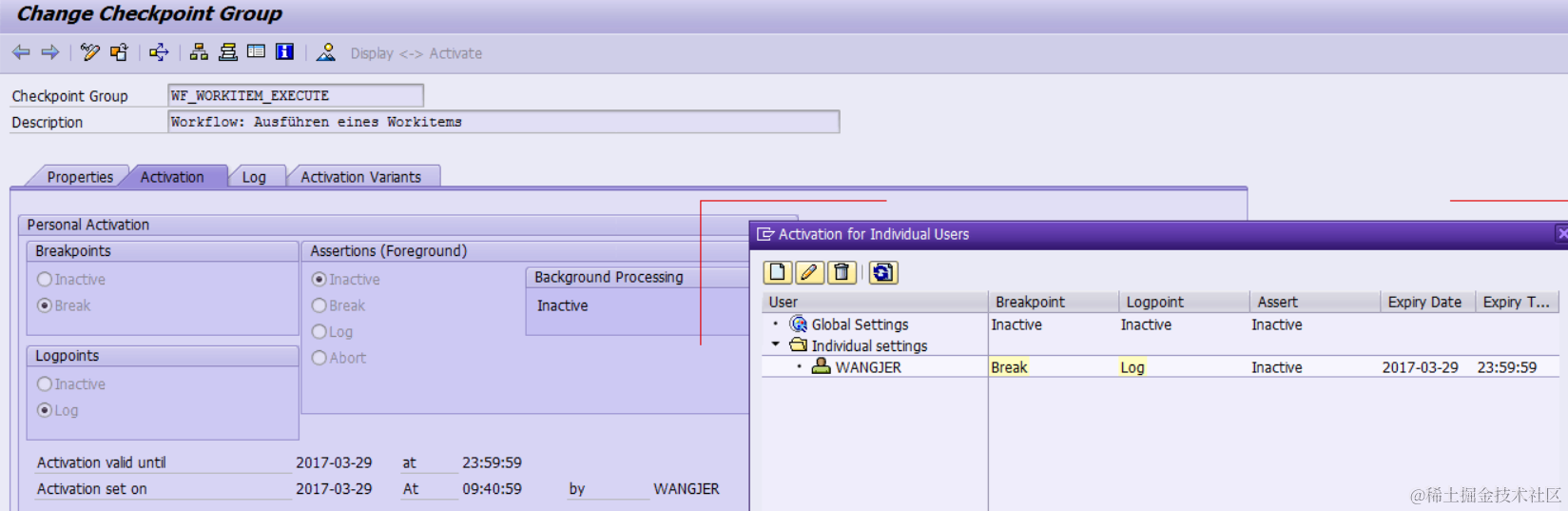Select Assertions Inactive radio button

tap(319, 280)
